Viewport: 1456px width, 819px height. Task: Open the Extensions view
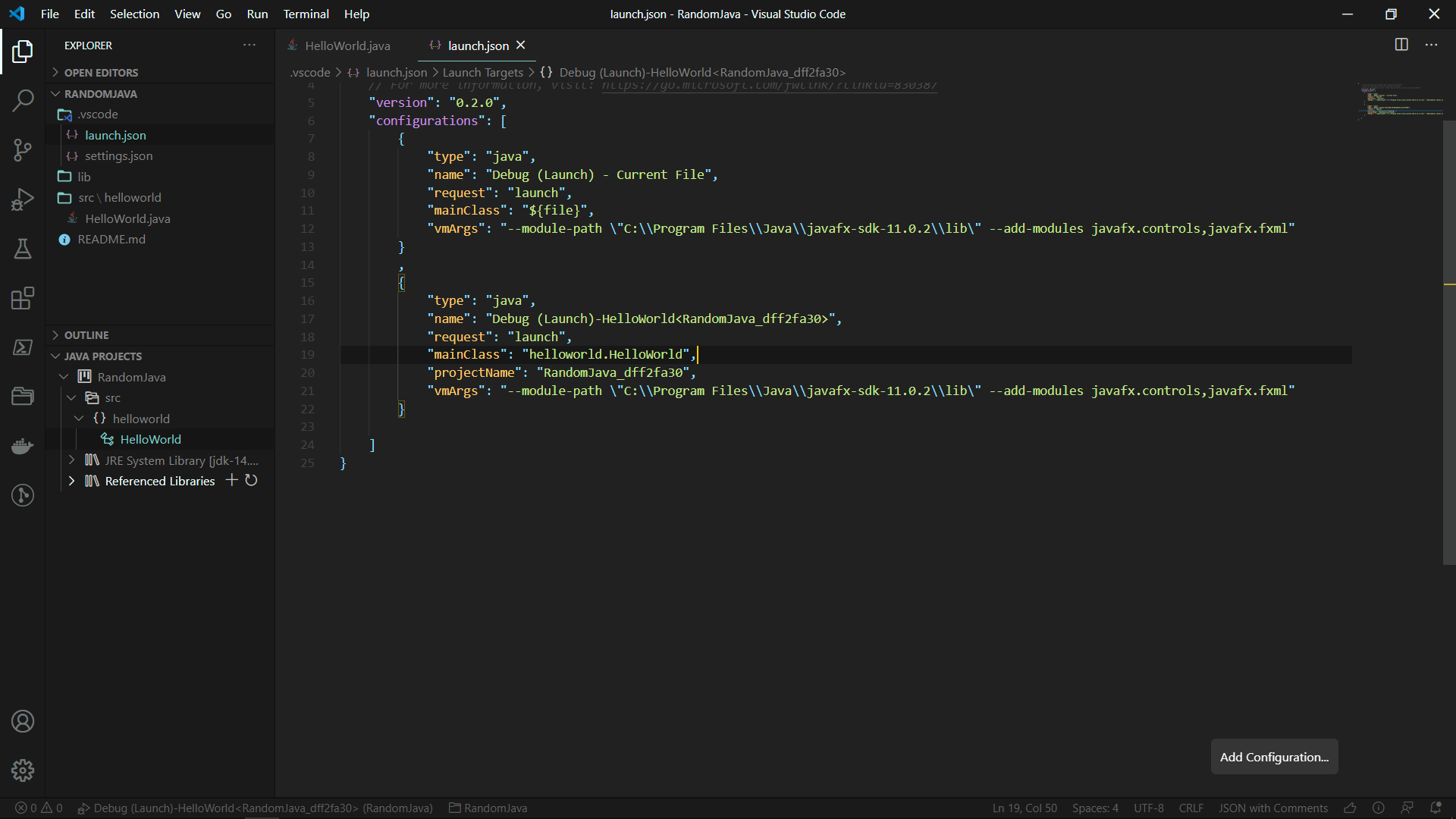(x=23, y=298)
